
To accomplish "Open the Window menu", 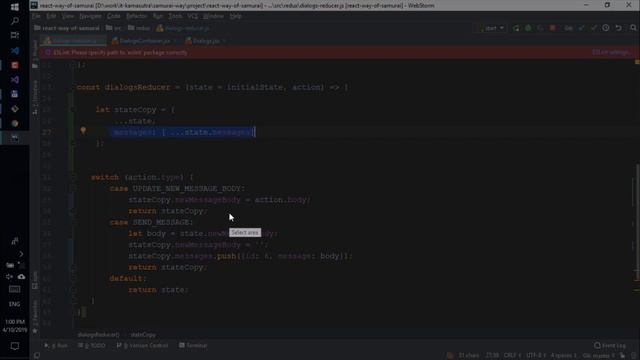I will click(213, 16).
